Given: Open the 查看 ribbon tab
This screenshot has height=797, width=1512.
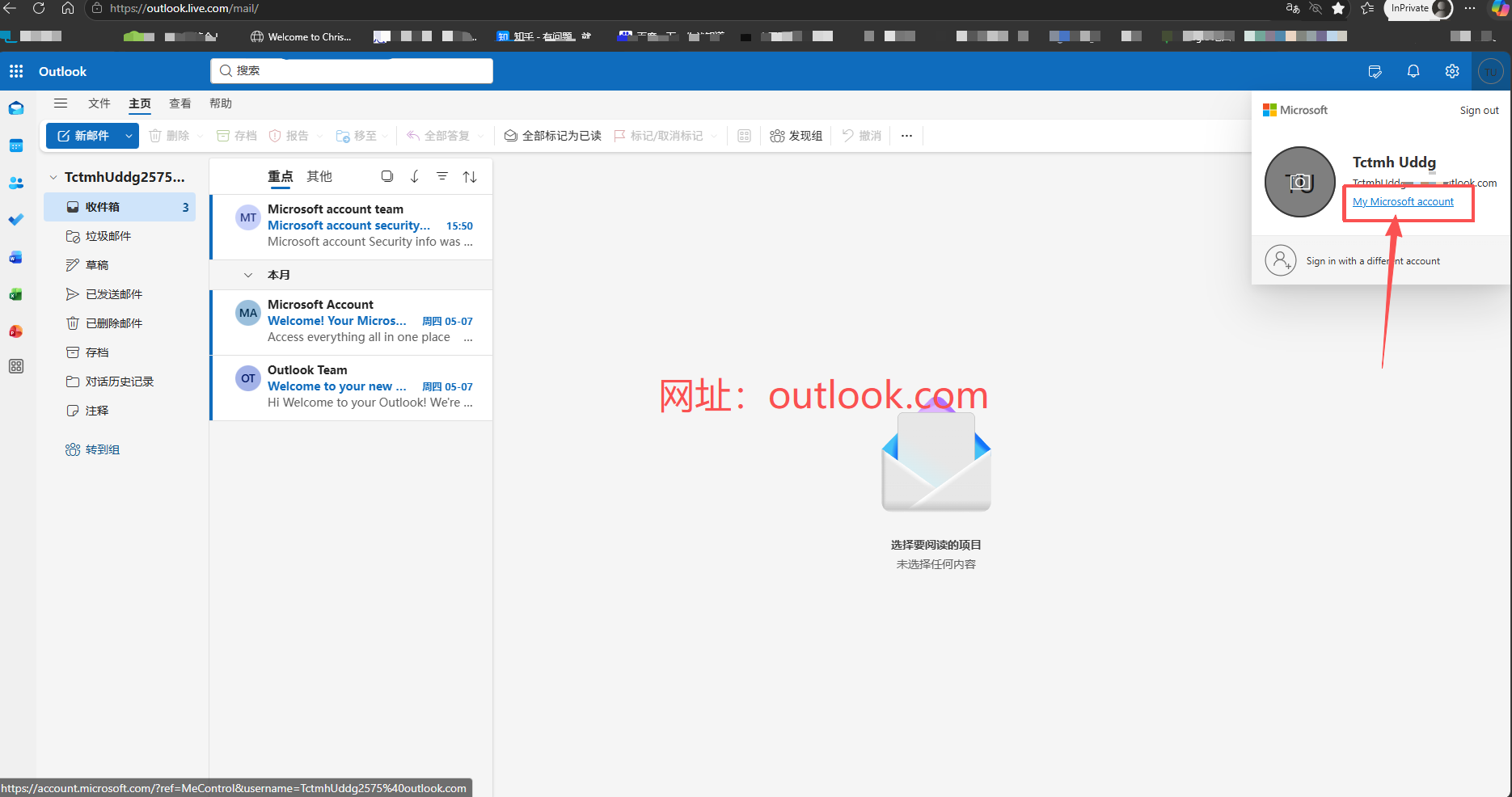Looking at the screenshot, I should click(180, 103).
